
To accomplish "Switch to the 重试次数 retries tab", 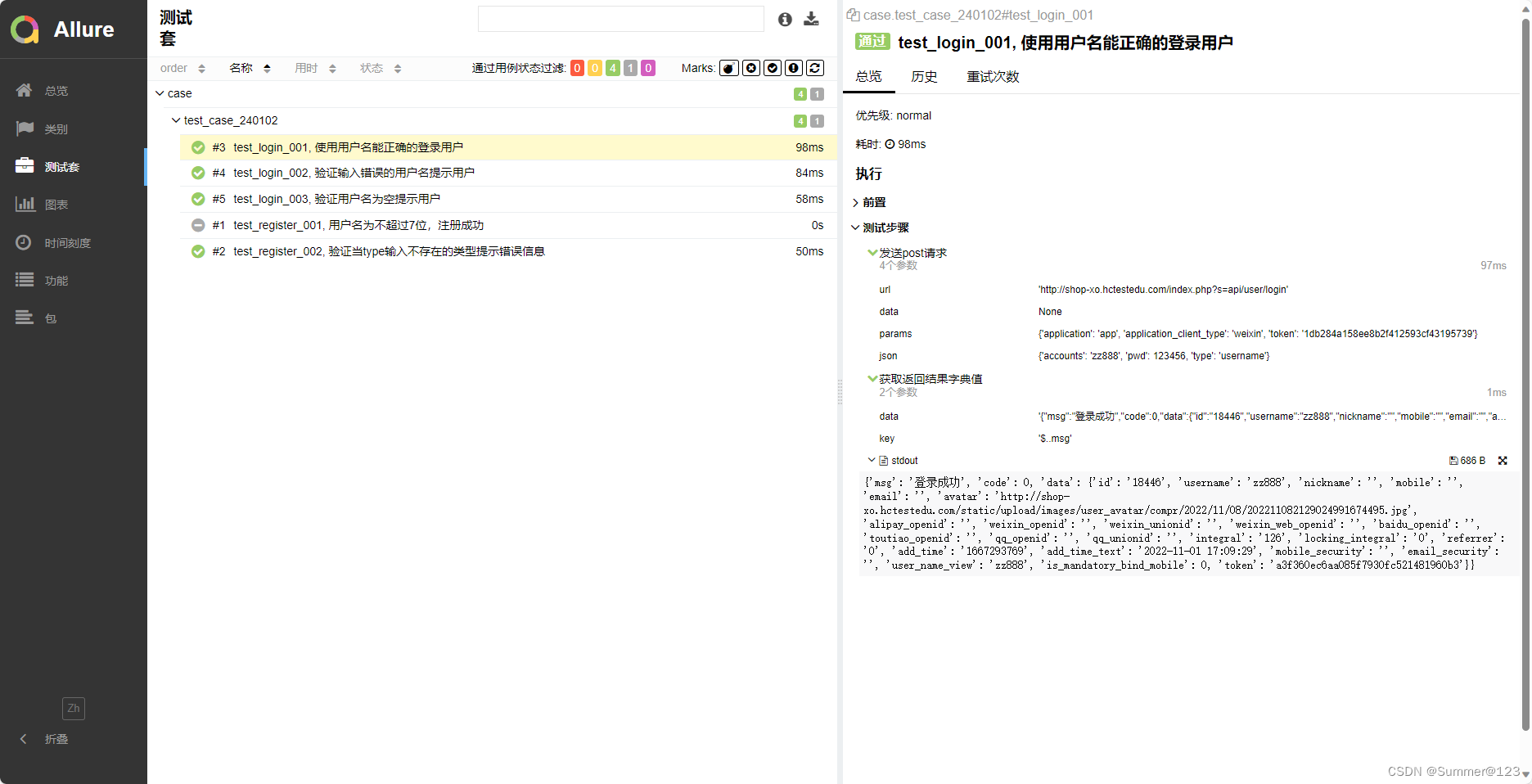I will [993, 76].
